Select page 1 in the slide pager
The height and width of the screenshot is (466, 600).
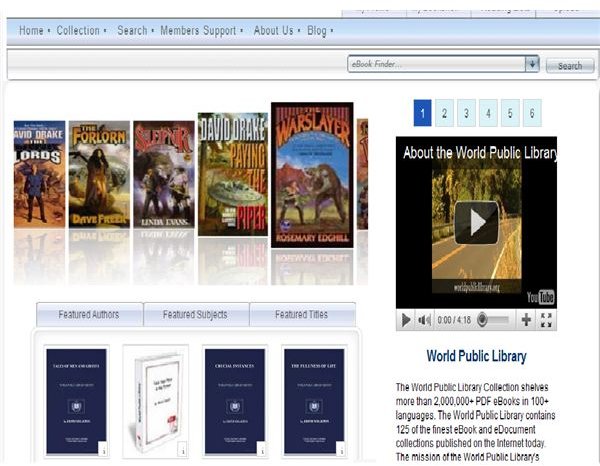tap(422, 113)
